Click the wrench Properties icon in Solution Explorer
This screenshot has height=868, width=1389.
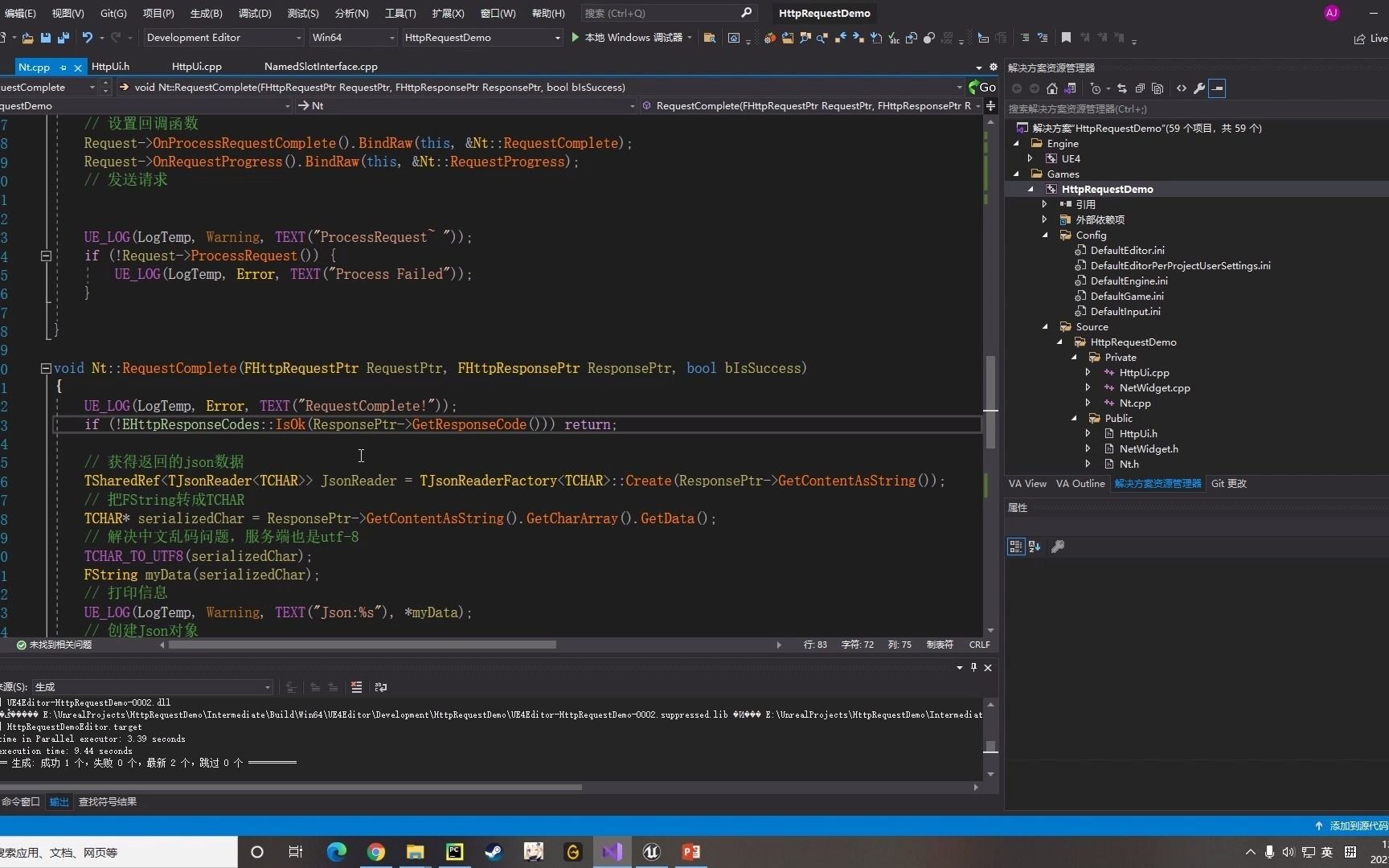pyautogui.click(x=1198, y=88)
